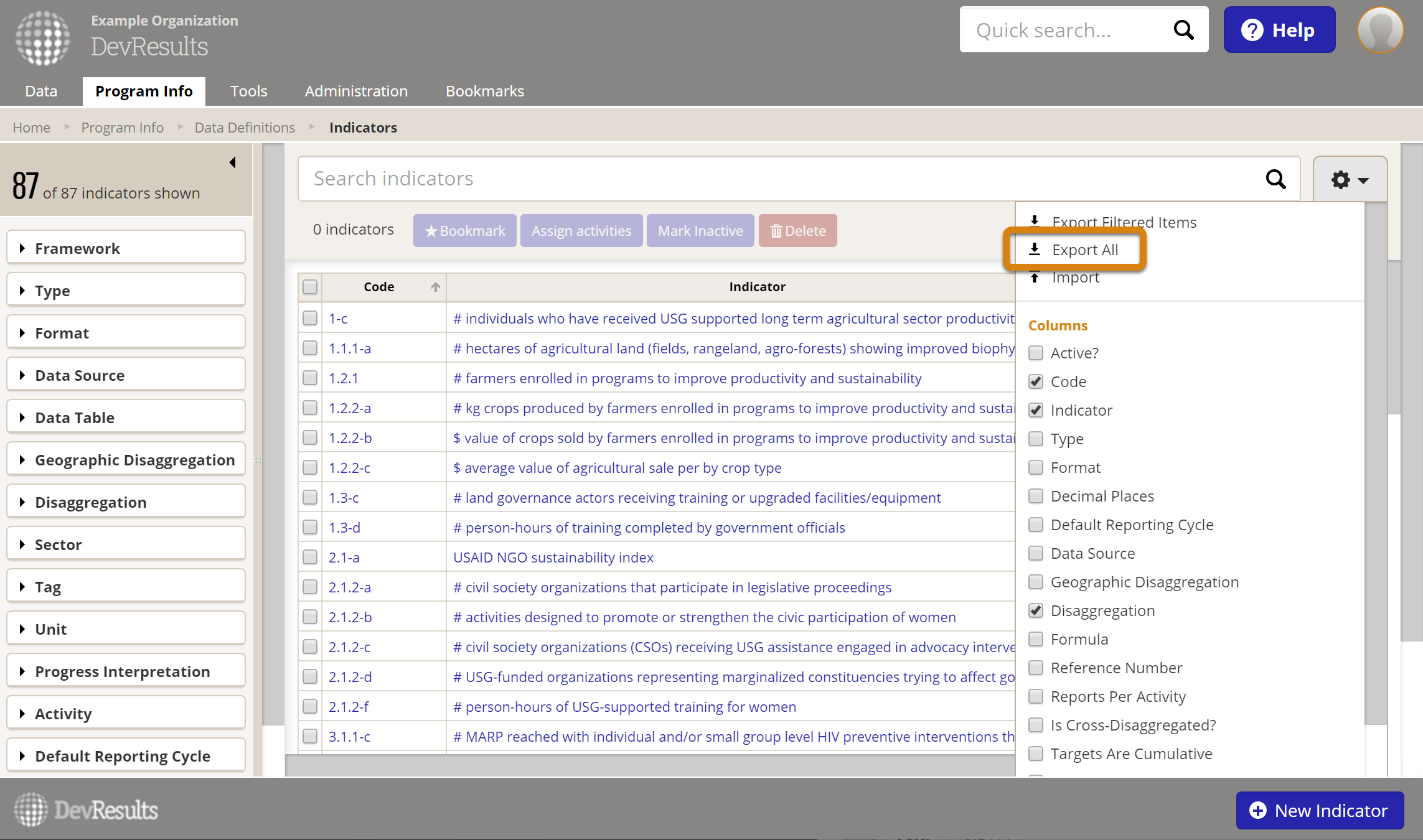
Task: Click the Code column sort arrow
Action: [x=435, y=287]
